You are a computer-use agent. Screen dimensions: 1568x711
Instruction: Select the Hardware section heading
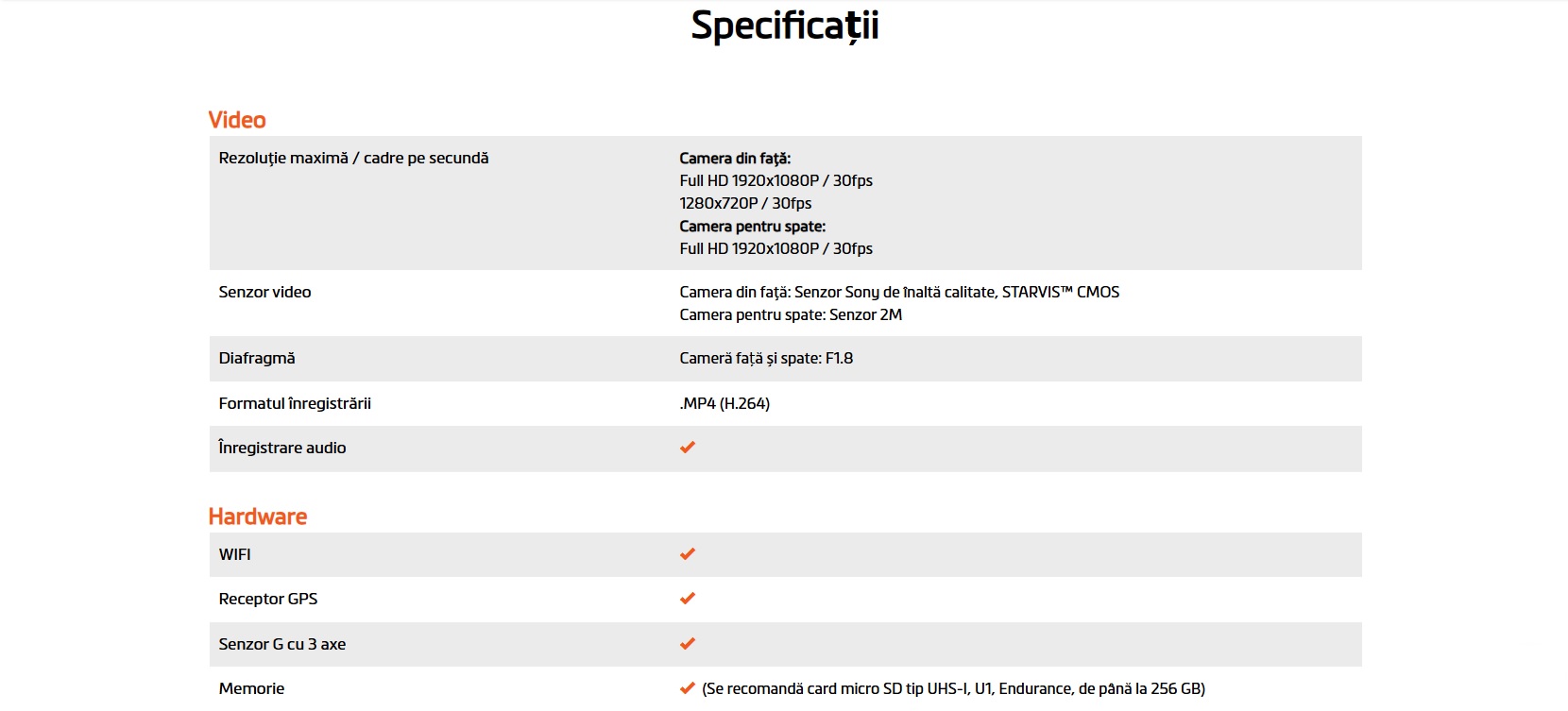click(258, 516)
